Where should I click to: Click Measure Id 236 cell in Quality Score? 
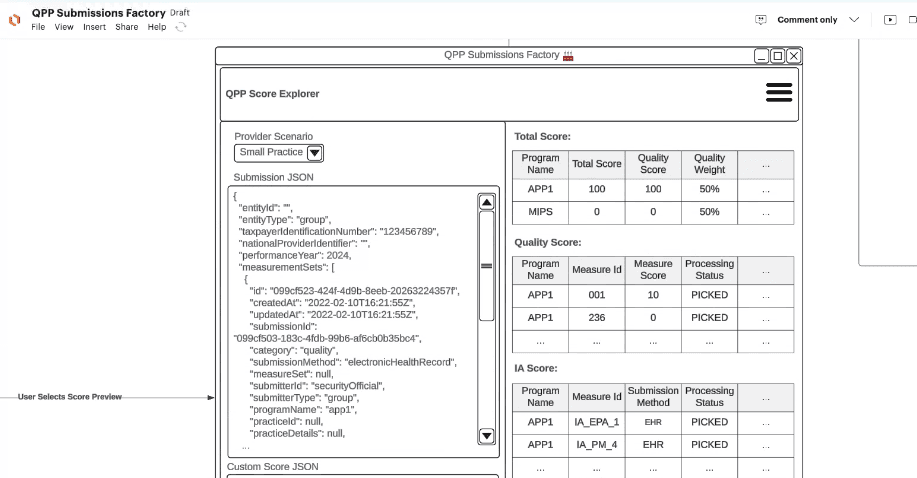pos(597,318)
